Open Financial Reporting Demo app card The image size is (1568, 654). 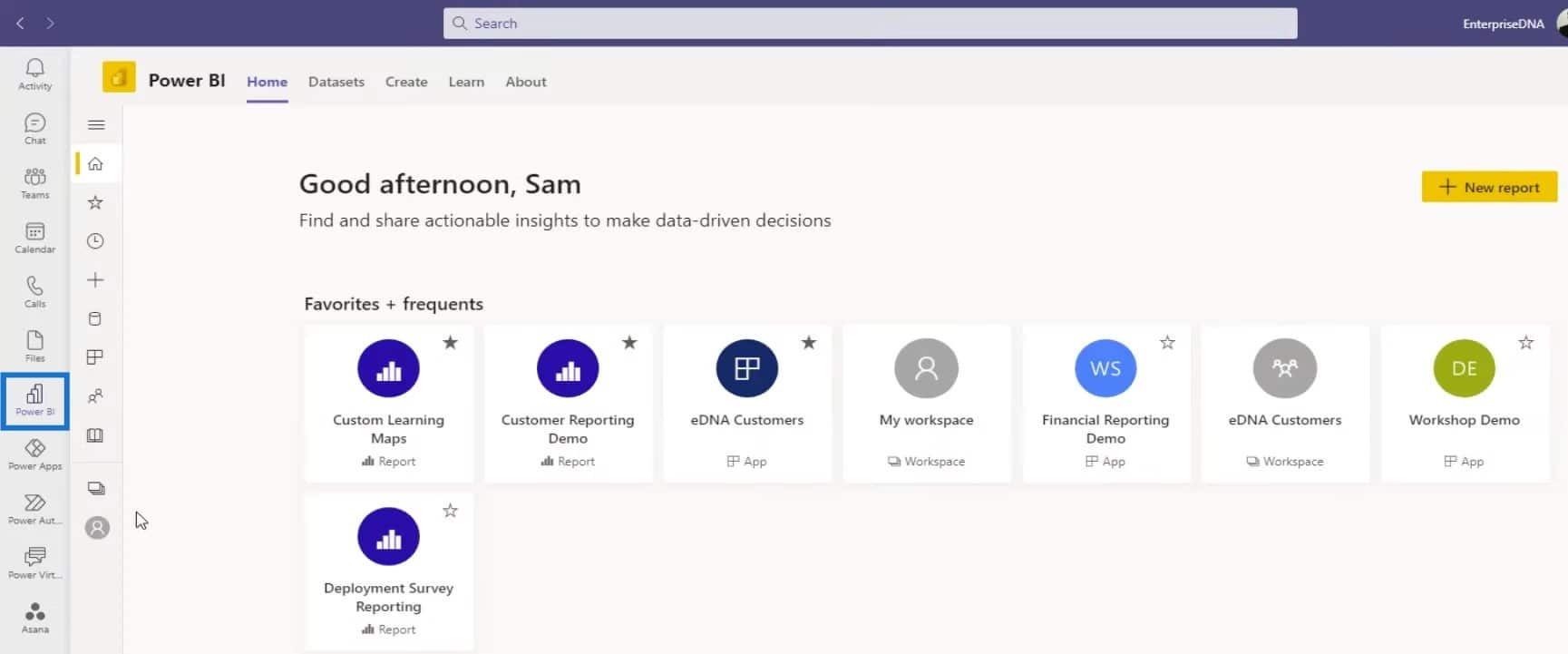pos(1106,403)
